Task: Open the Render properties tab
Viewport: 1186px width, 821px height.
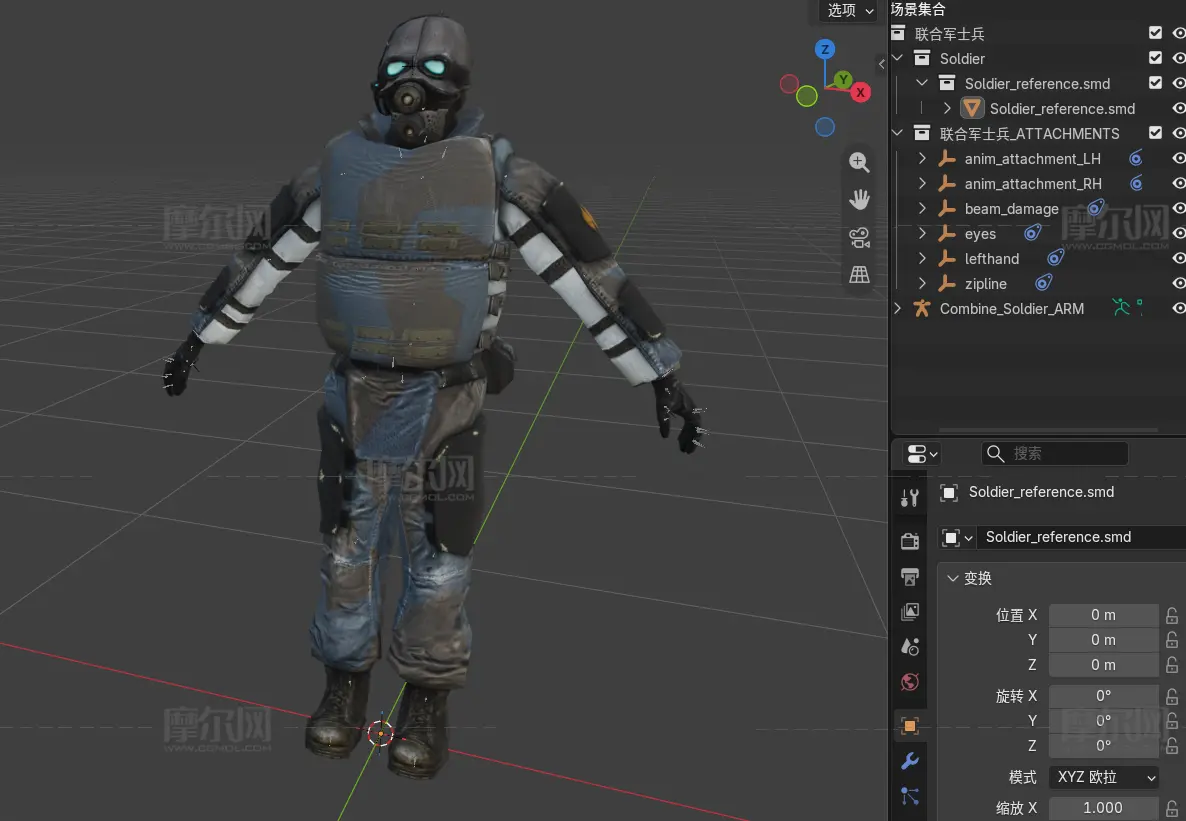Action: (x=910, y=540)
